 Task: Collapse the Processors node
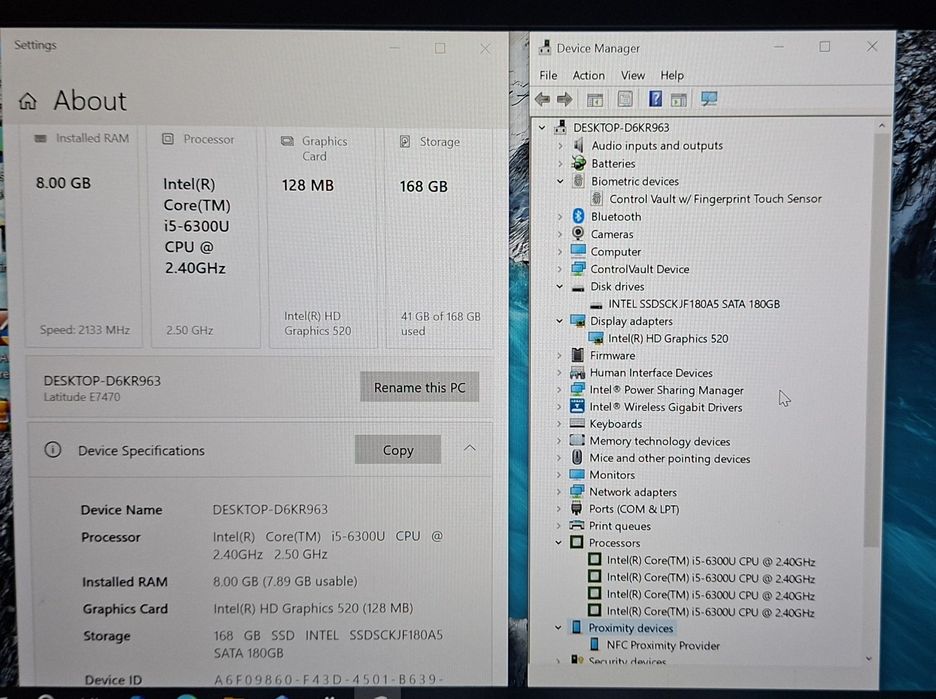559,543
